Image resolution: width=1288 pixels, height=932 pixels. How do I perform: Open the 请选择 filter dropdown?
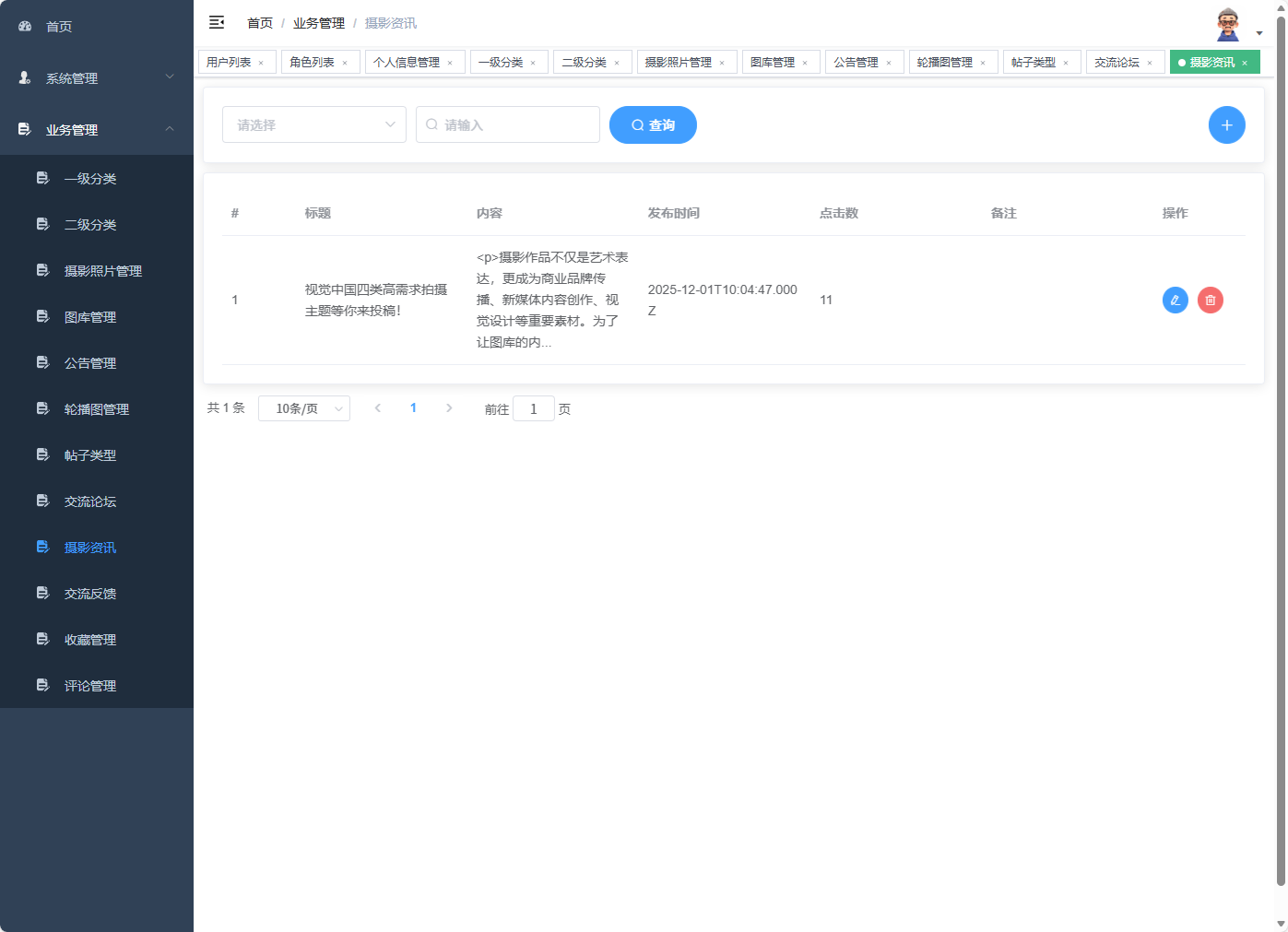pos(313,124)
